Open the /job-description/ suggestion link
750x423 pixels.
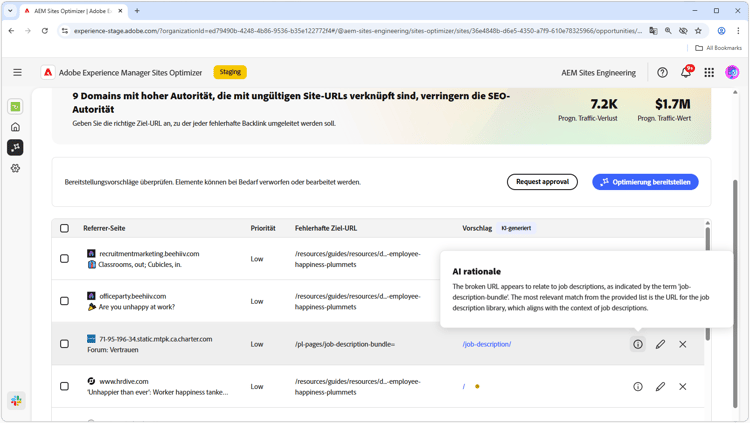coord(486,344)
